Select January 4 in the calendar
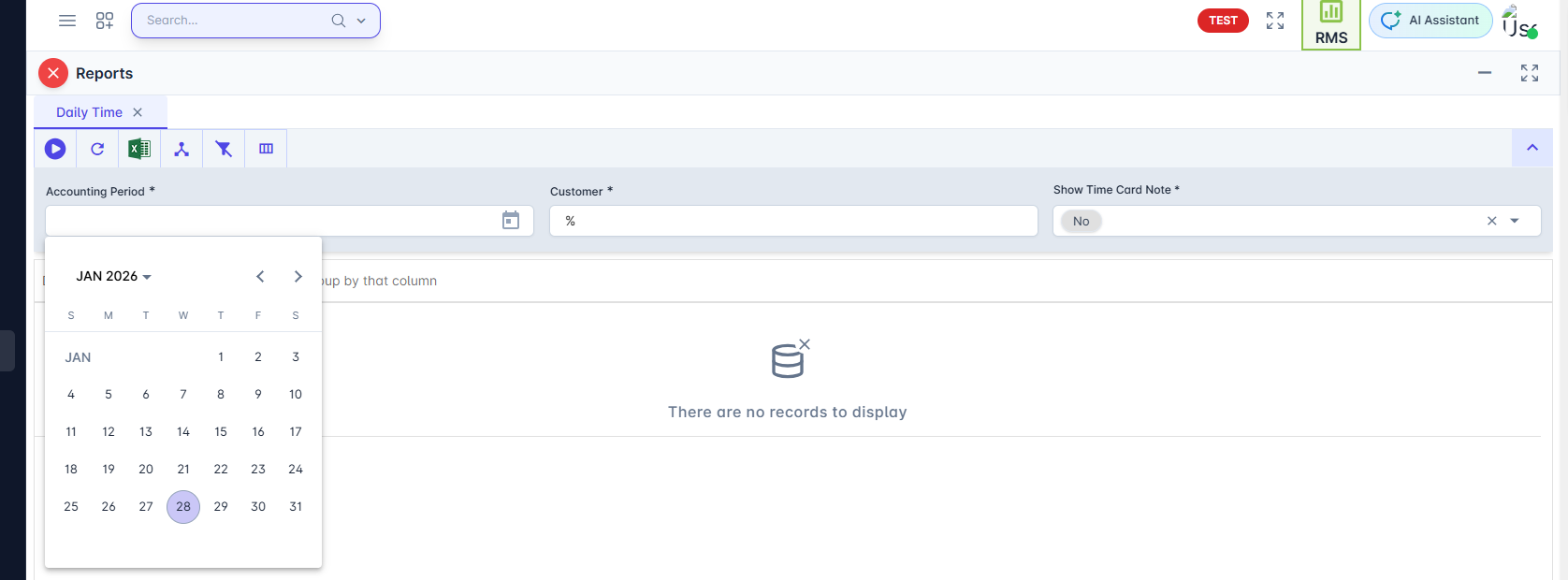Viewport: 1568px width, 580px height. [x=71, y=395]
